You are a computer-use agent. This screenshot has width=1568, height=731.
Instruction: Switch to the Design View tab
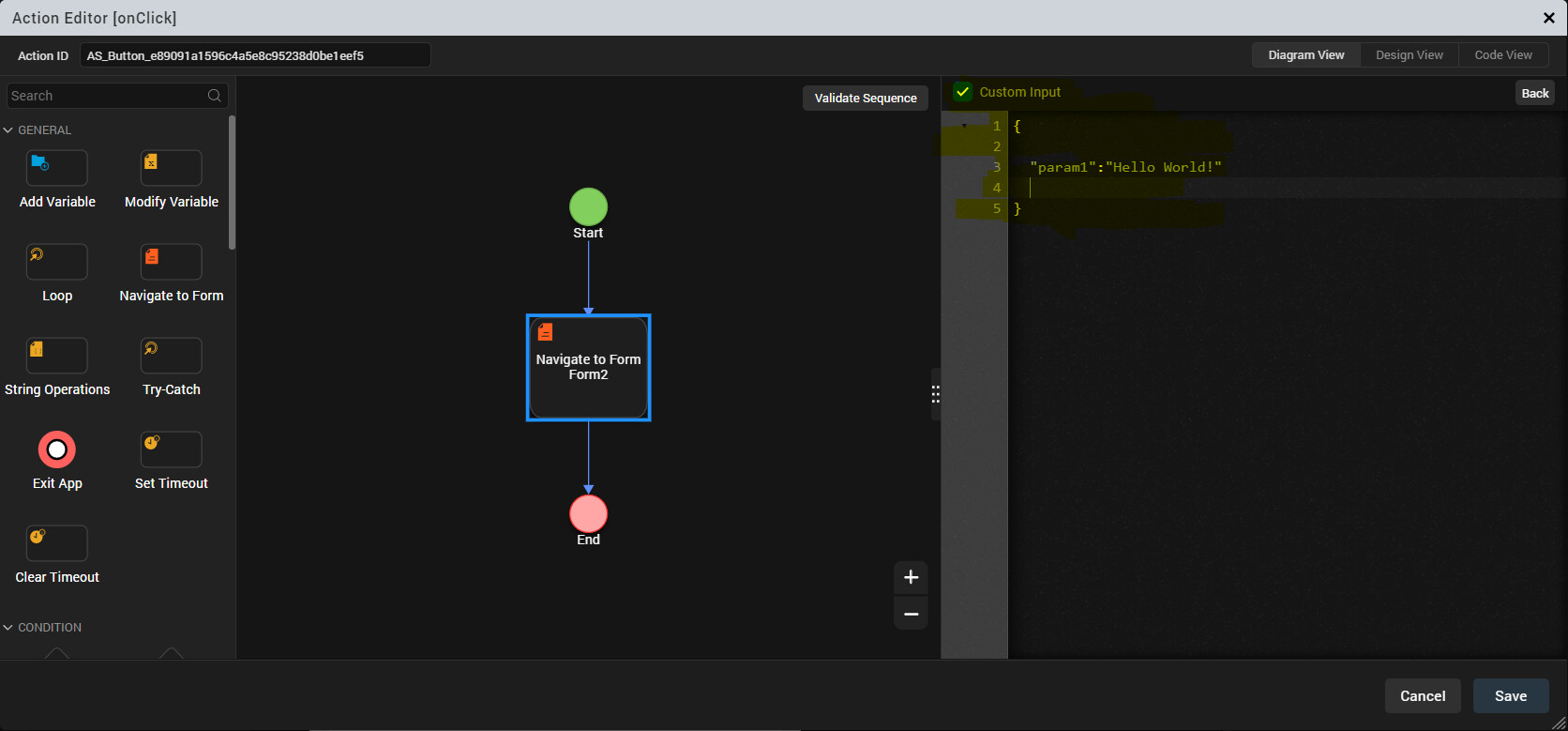(x=1409, y=55)
